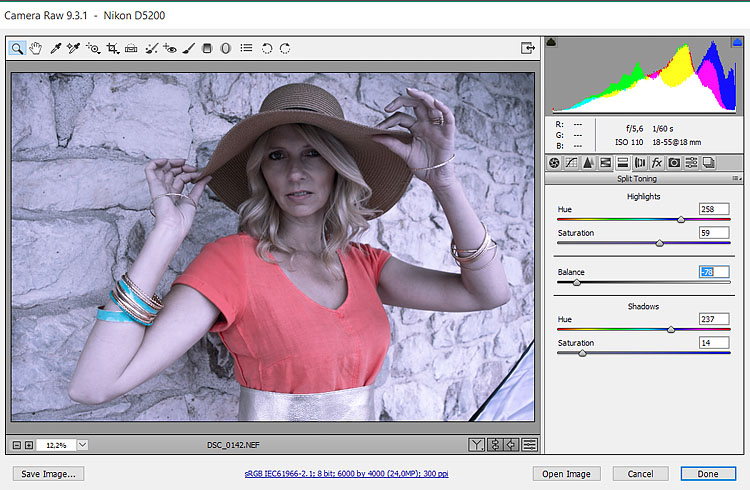Select the Adjustment Brush tool
Screen dimensions: 750x490
point(188,48)
